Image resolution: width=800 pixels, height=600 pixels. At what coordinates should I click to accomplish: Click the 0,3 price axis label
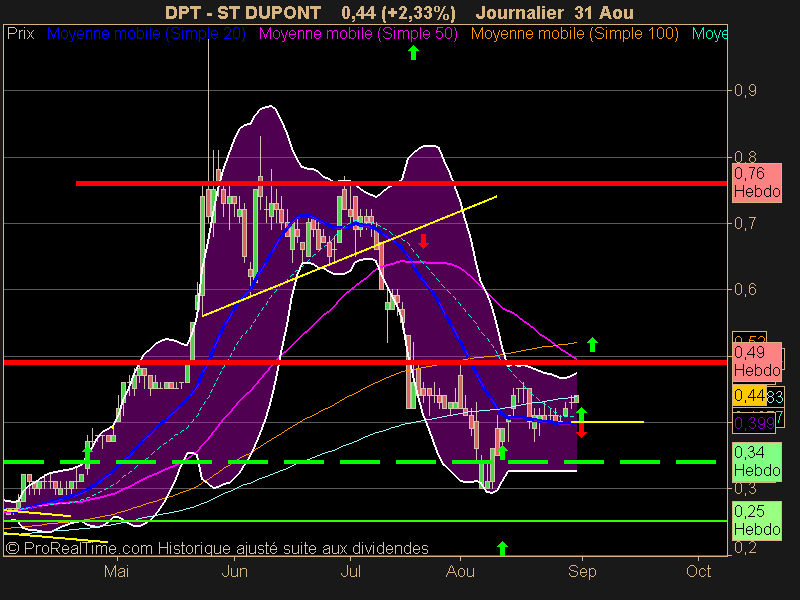click(745, 488)
